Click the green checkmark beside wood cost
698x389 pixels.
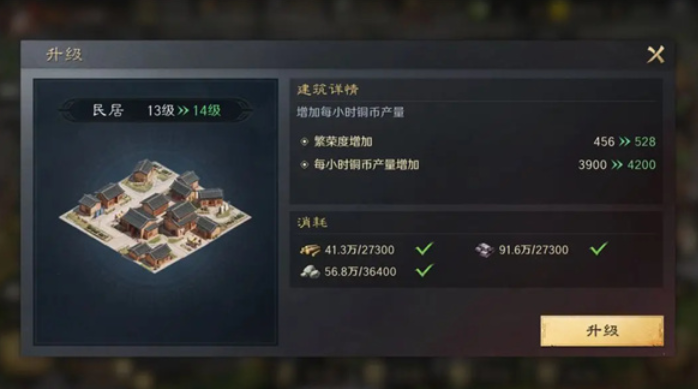point(424,248)
